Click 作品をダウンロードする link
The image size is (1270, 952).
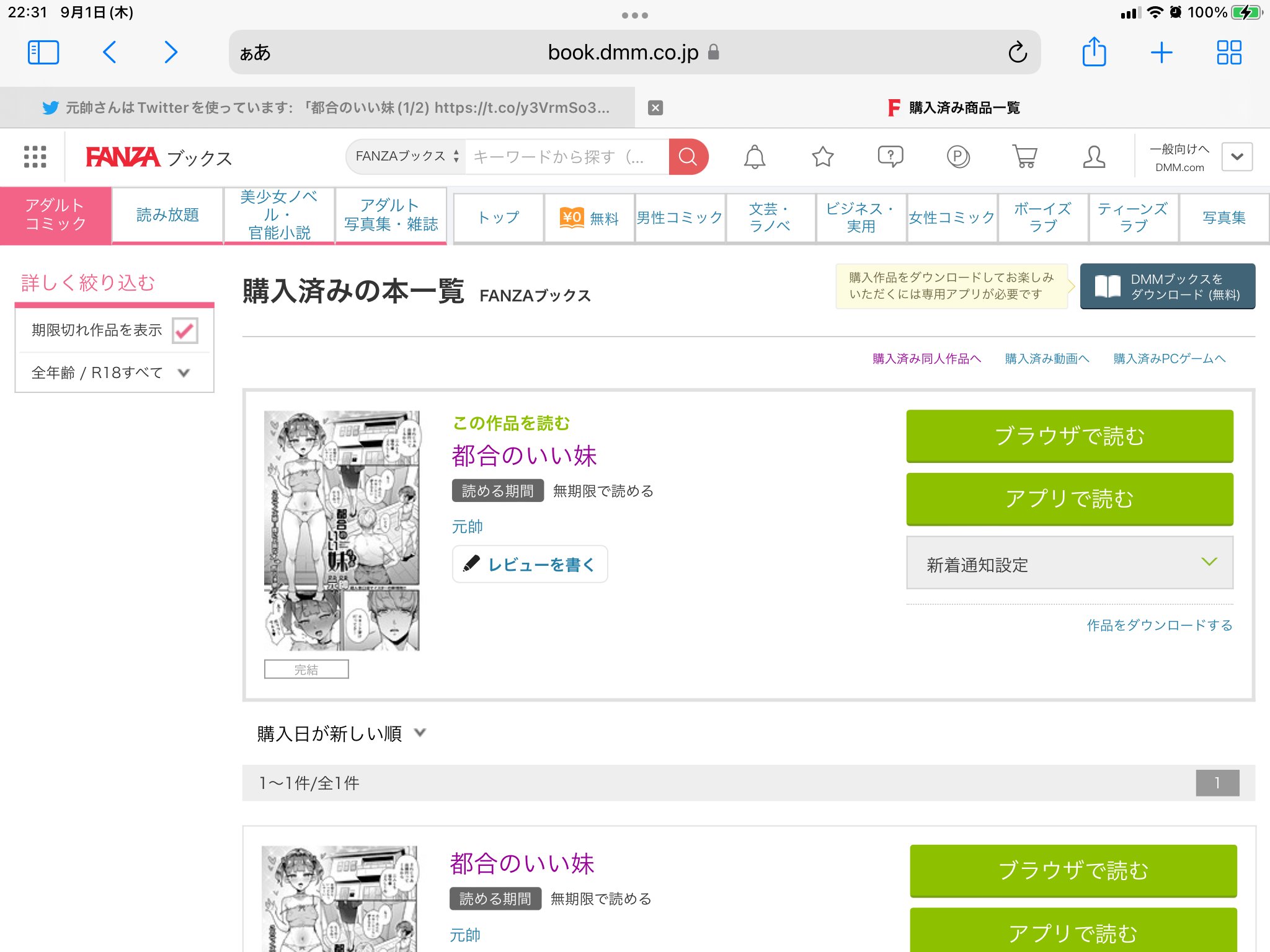(x=1158, y=625)
